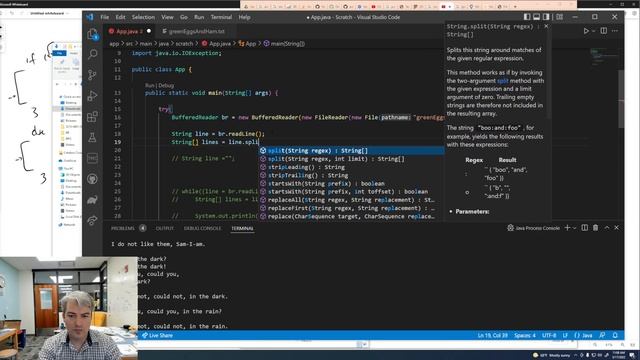Split the terminal pane
This screenshot has height=360, width=640.
coord(585,228)
